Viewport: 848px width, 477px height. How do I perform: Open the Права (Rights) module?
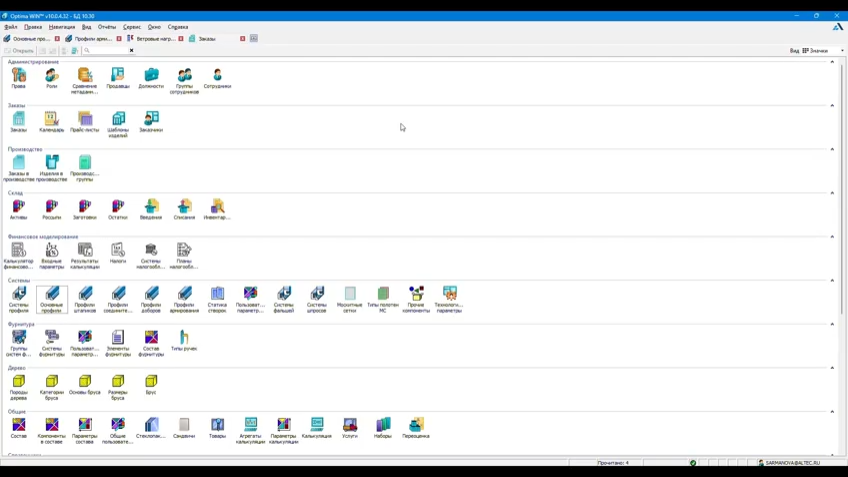click(x=18, y=78)
